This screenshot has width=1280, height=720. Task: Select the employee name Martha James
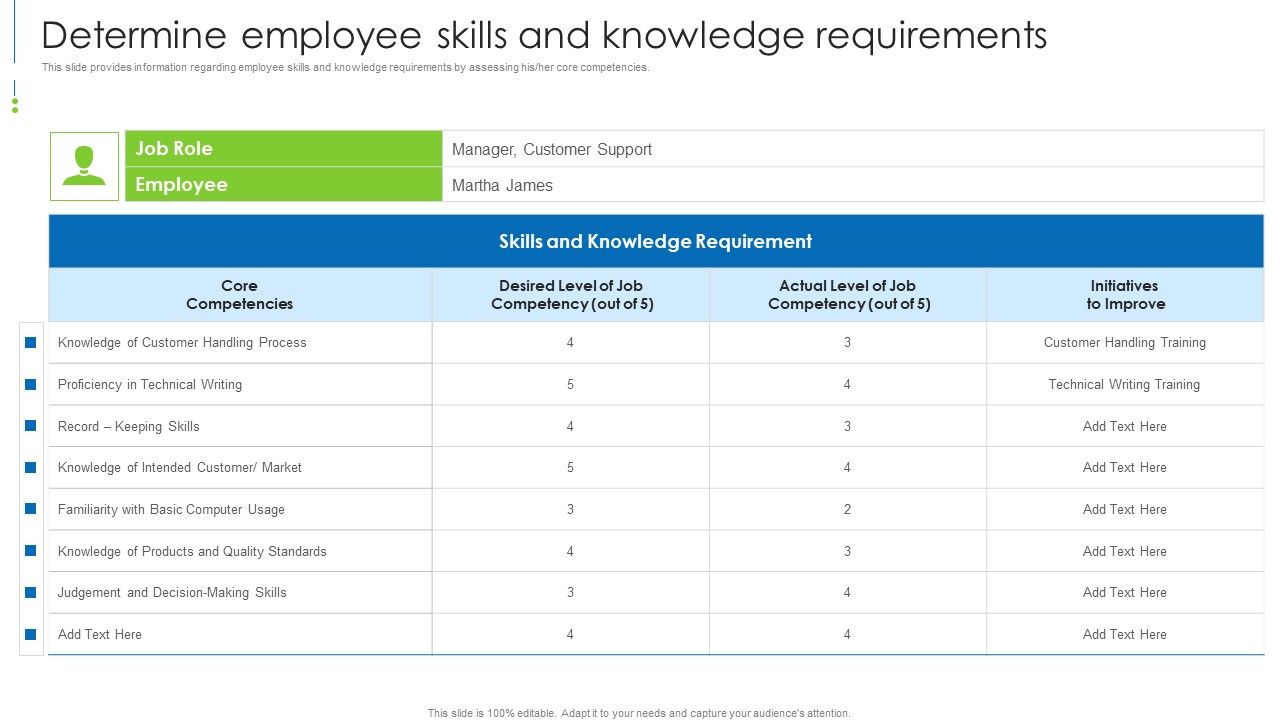tap(502, 185)
